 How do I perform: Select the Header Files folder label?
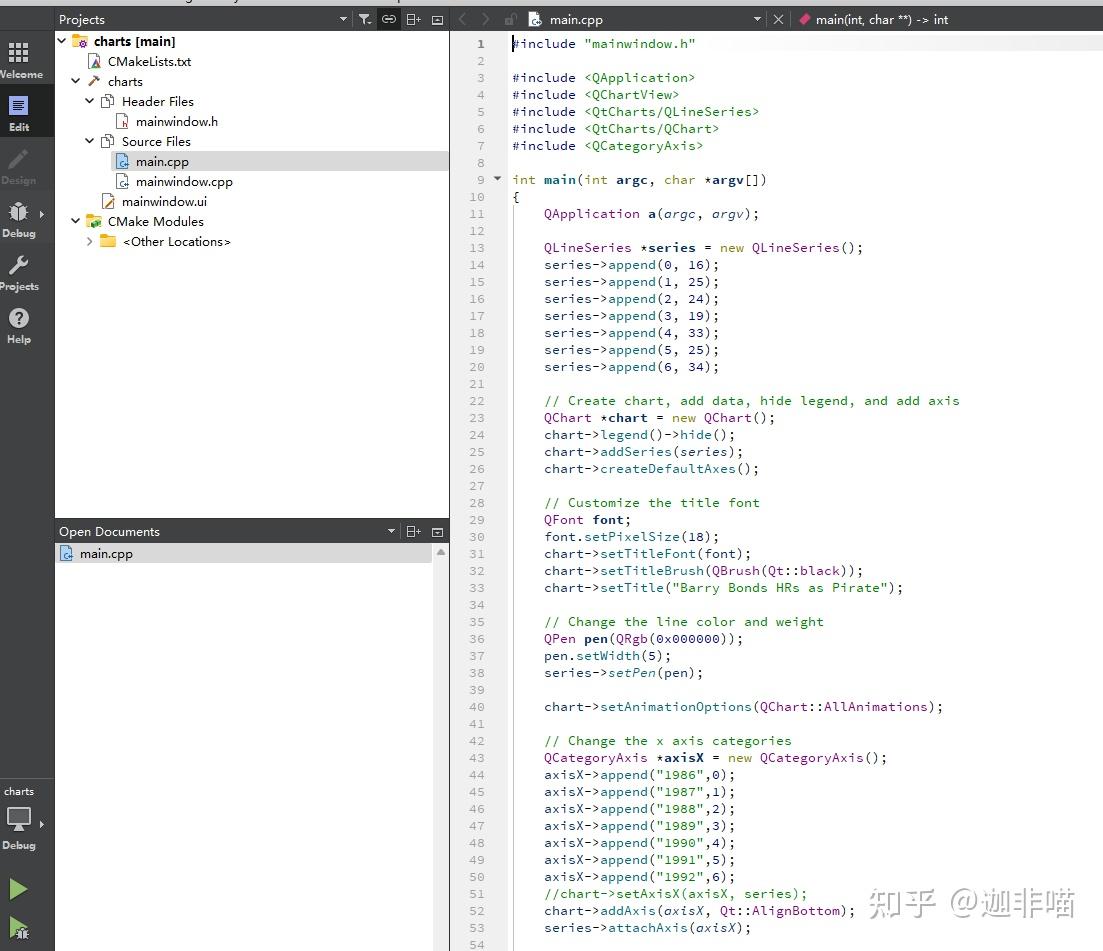point(158,101)
